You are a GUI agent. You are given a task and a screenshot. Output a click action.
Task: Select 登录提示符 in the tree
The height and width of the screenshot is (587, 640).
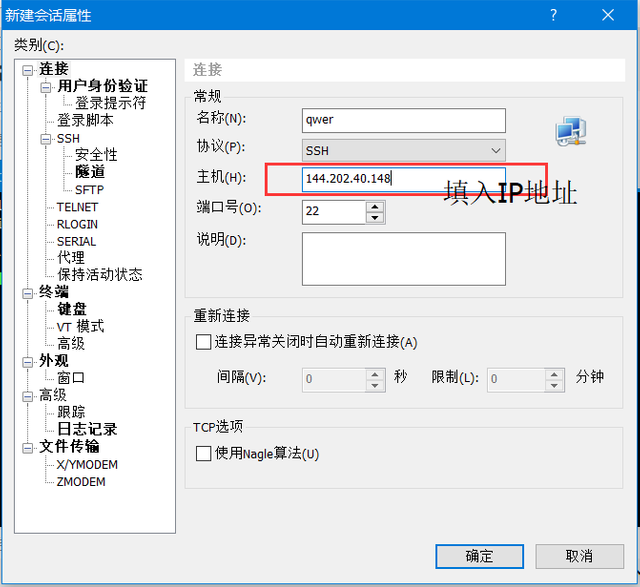coord(110,103)
